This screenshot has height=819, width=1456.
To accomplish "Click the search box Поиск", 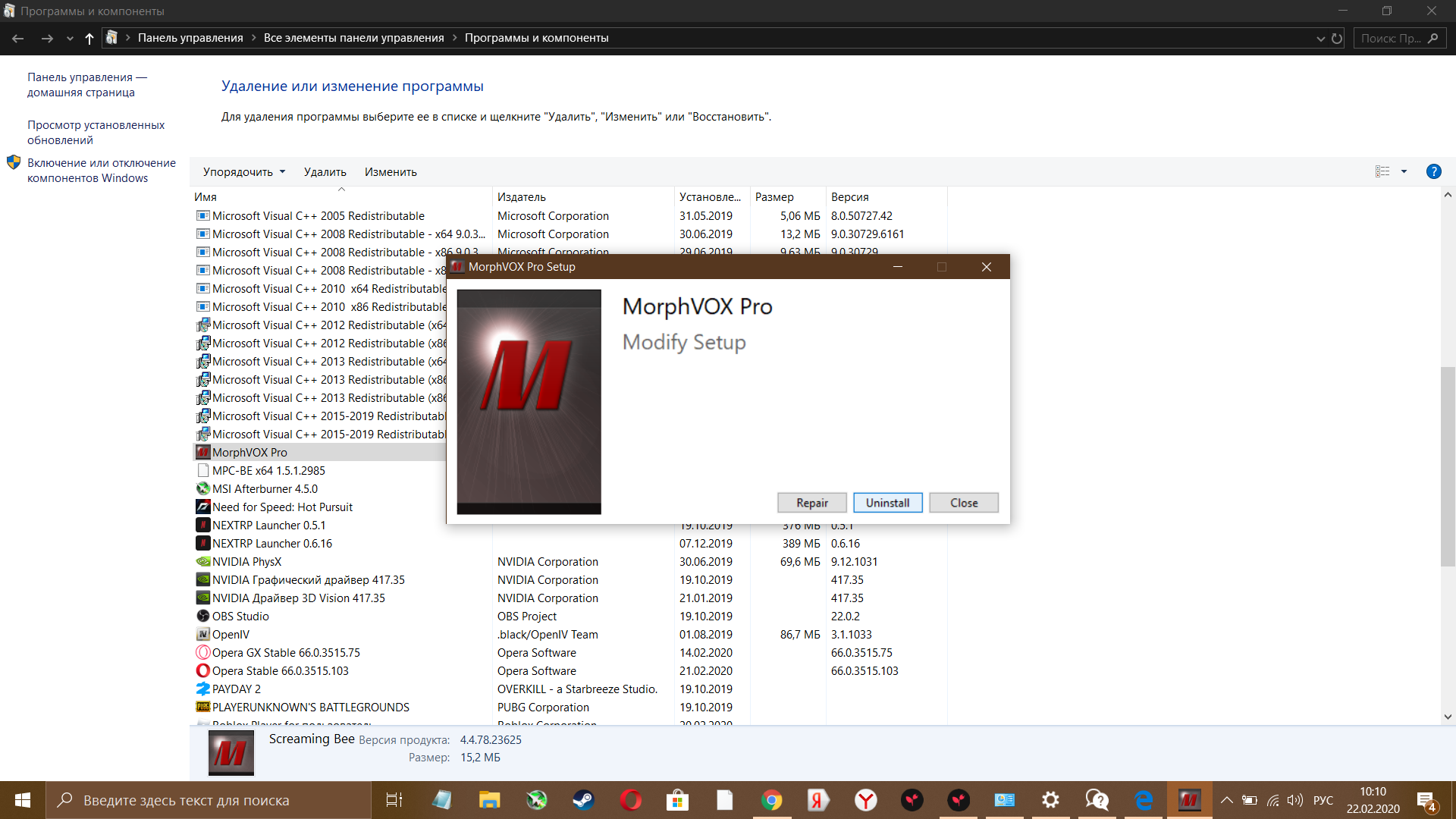I will [x=1399, y=38].
